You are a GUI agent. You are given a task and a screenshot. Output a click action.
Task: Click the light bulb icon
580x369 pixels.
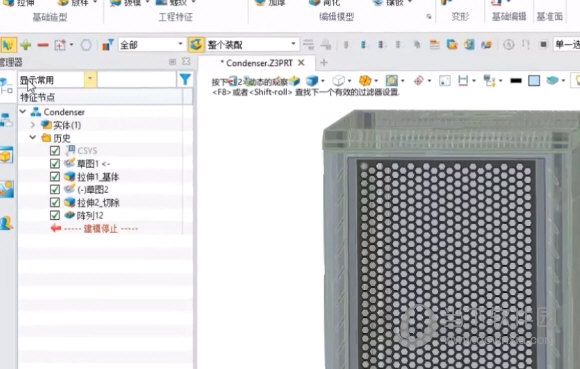576,80
